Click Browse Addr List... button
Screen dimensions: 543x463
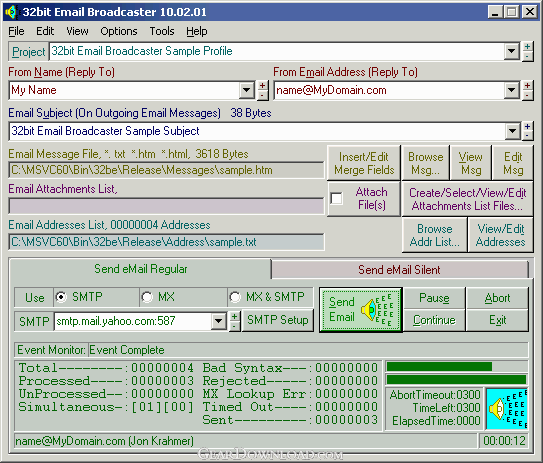coord(435,235)
